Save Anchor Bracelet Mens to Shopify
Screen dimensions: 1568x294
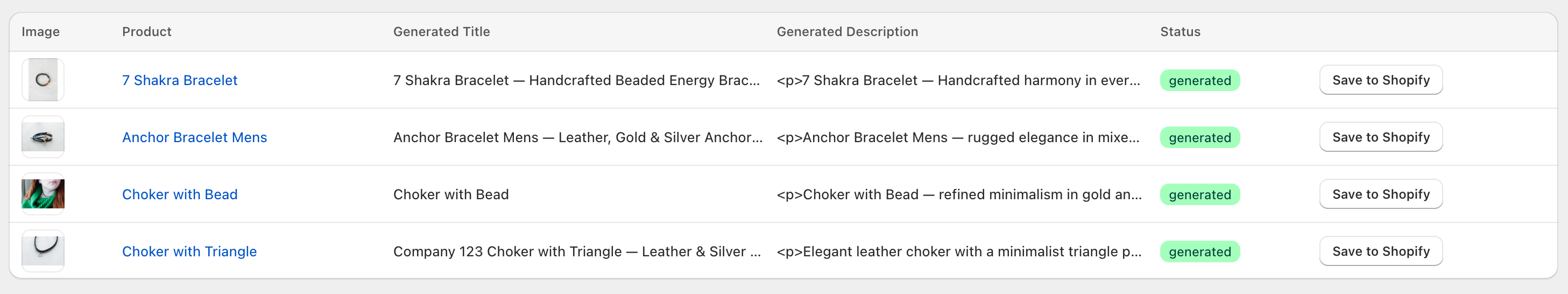(1381, 137)
